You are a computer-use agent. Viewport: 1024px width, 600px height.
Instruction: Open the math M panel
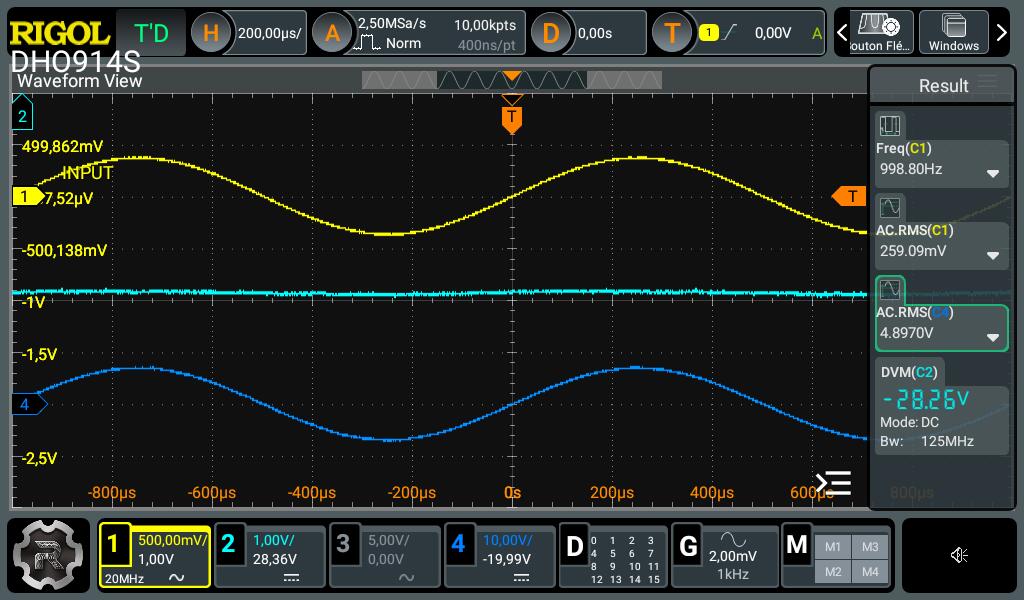coord(797,545)
